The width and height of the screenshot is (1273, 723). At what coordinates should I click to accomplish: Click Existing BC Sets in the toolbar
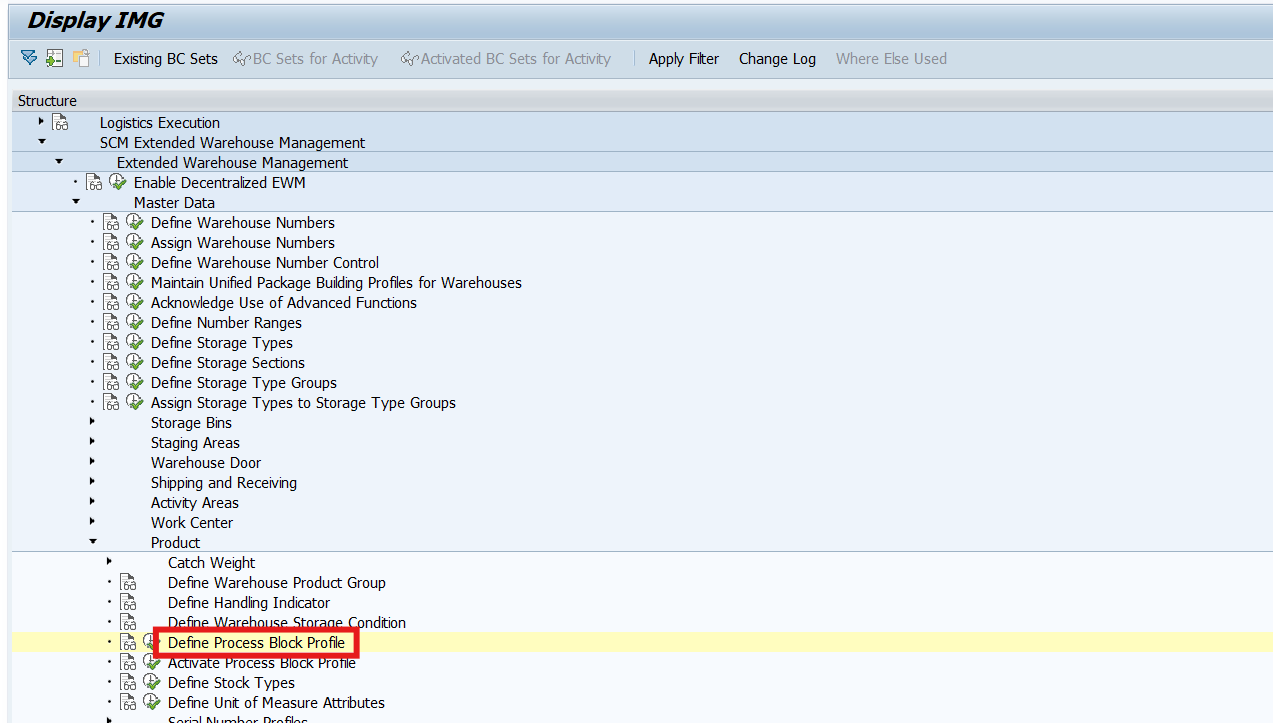click(165, 58)
